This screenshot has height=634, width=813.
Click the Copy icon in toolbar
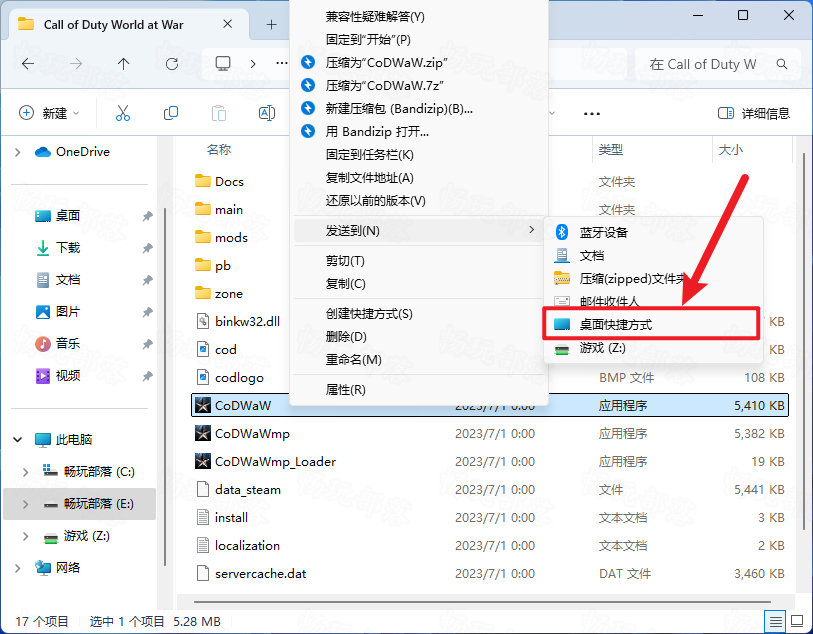pos(171,113)
